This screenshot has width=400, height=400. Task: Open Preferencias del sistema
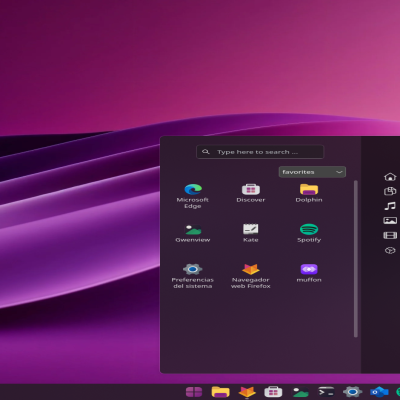click(x=193, y=276)
